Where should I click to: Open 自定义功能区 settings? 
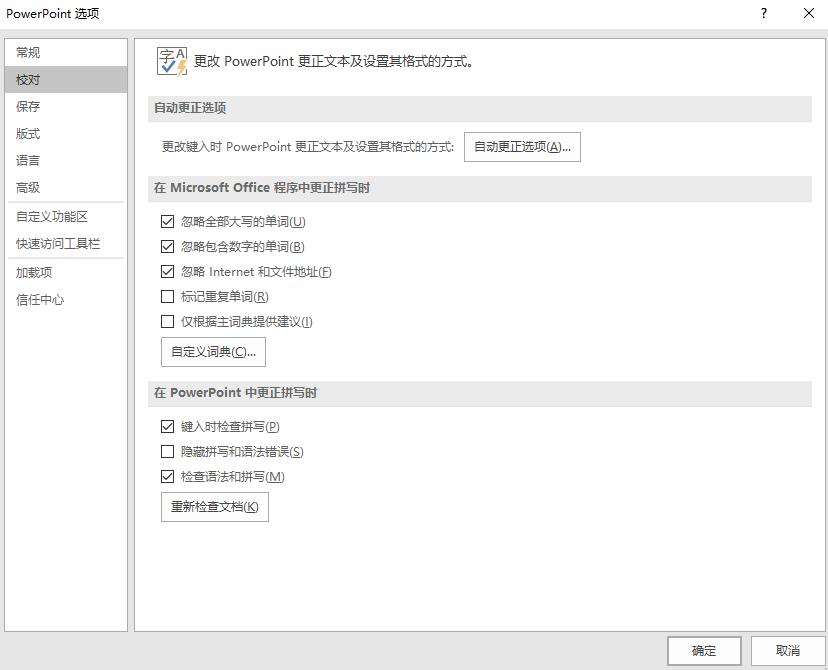click(66, 216)
